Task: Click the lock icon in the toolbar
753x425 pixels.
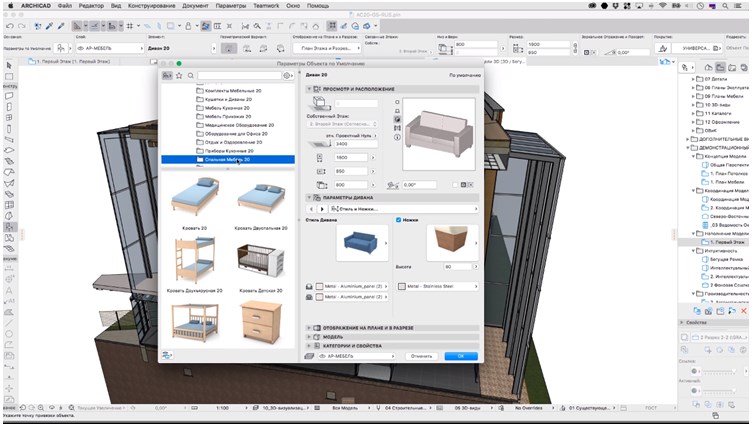Action: 188,26
